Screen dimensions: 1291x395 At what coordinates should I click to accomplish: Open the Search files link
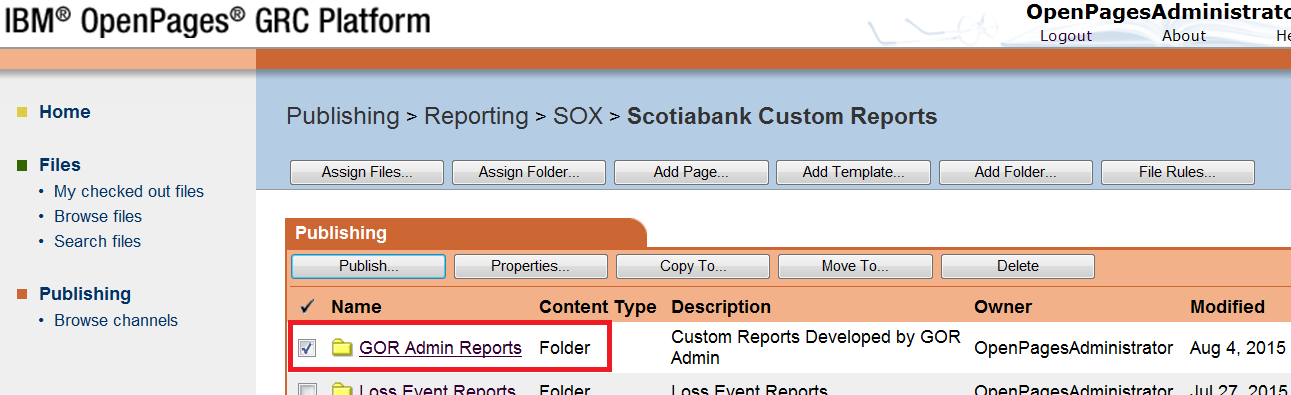pyautogui.click(x=97, y=241)
